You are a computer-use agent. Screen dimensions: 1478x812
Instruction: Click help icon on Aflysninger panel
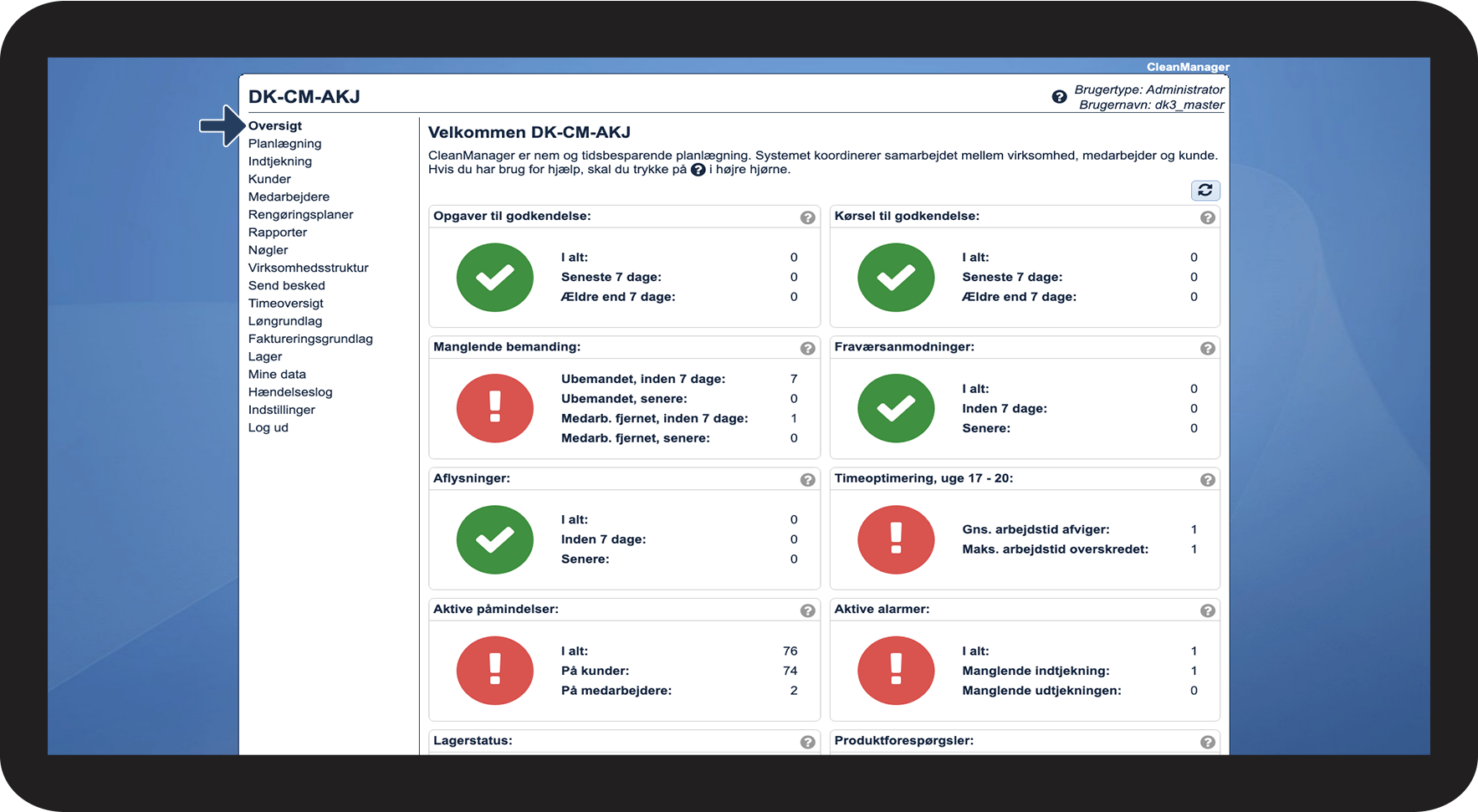tap(807, 480)
